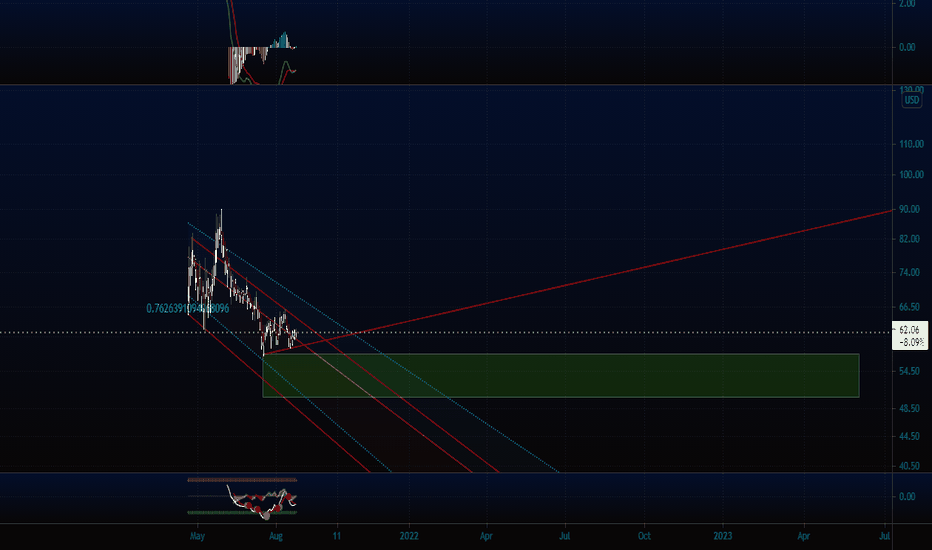Image resolution: width=932 pixels, height=550 pixels.
Task: Click the Aug label on time axis
Action: (x=276, y=536)
